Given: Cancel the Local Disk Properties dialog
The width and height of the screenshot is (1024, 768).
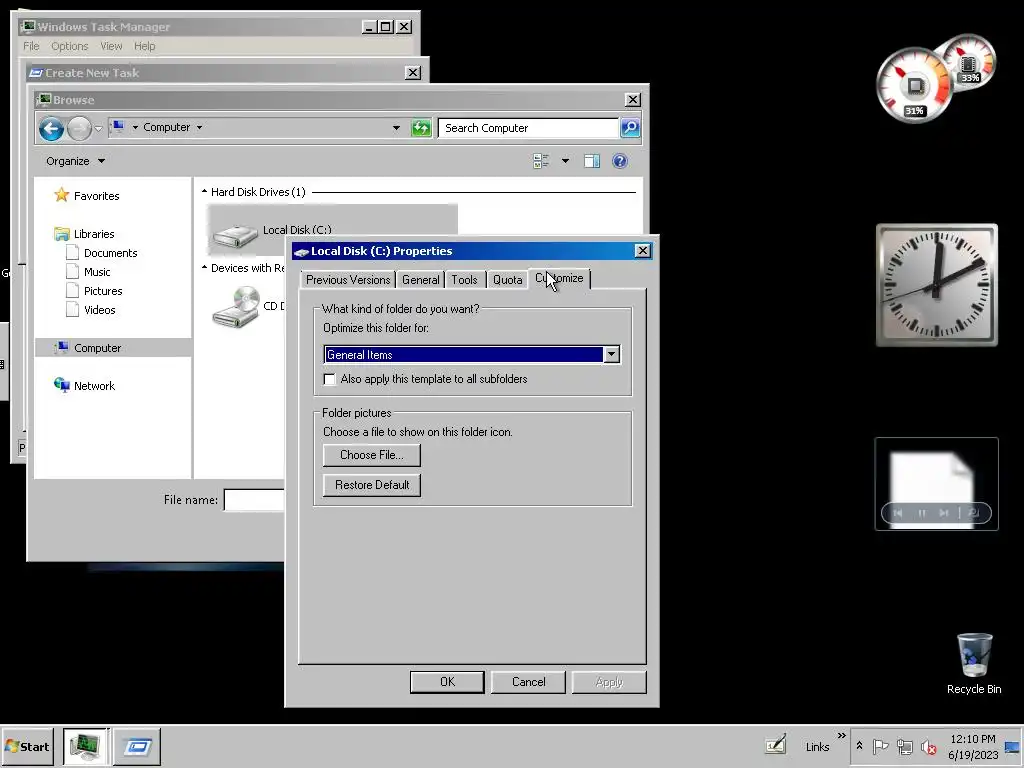Looking at the screenshot, I should click(x=528, y=682).
